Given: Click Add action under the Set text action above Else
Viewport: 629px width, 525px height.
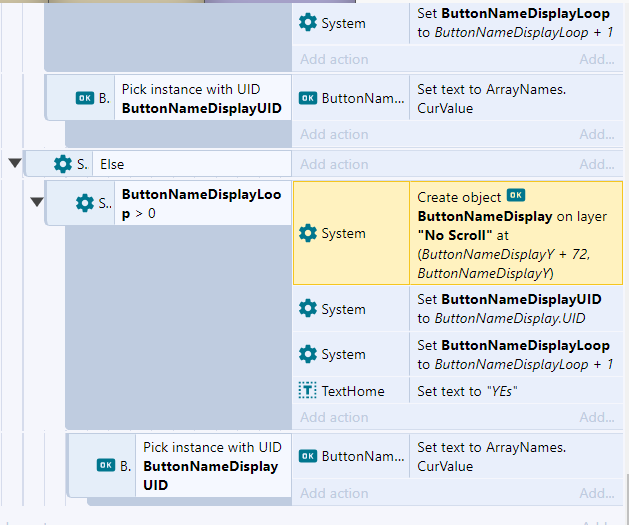Looking at the screenshot, I should (334, 134).
